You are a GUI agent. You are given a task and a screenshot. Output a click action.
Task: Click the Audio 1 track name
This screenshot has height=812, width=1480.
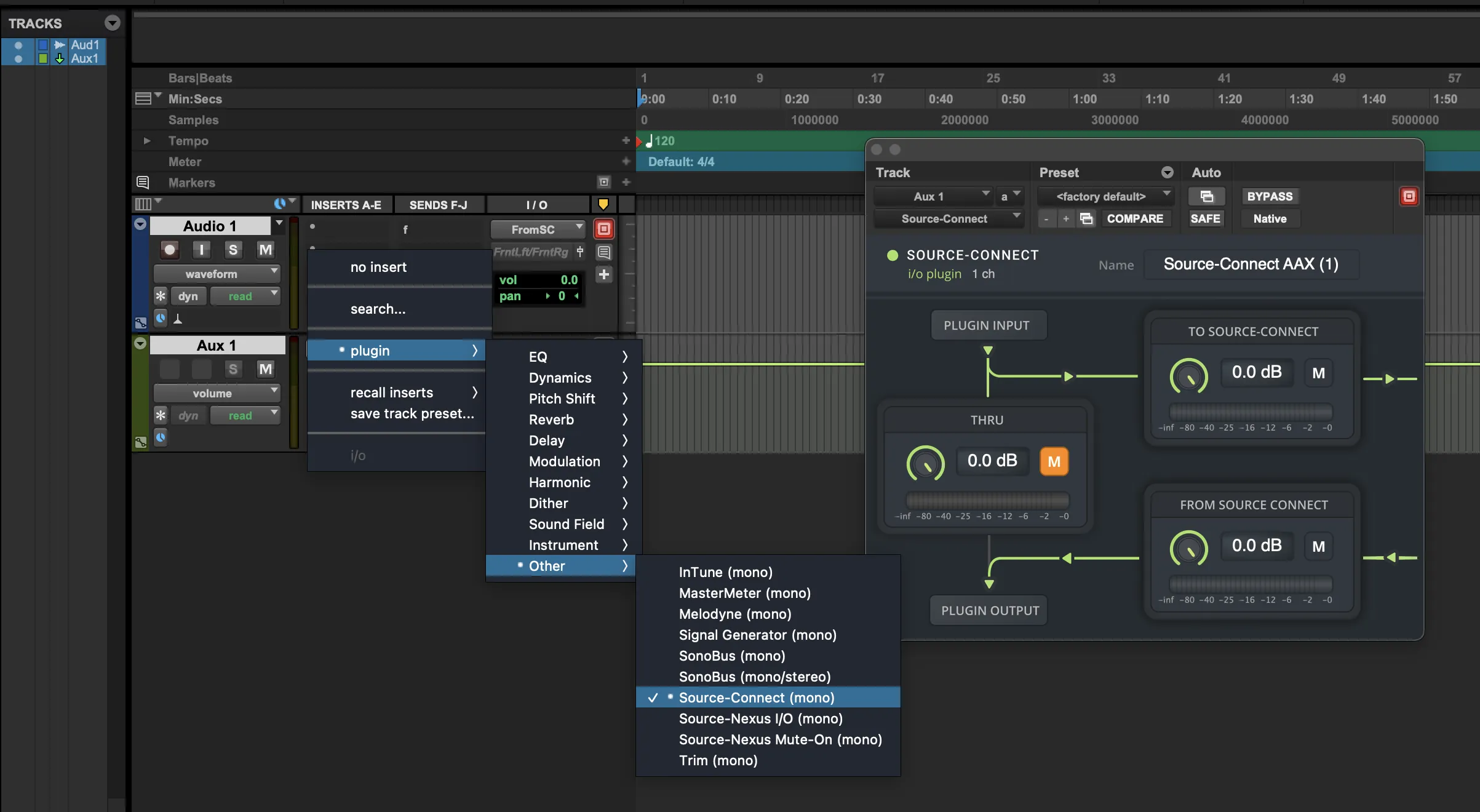210,226
